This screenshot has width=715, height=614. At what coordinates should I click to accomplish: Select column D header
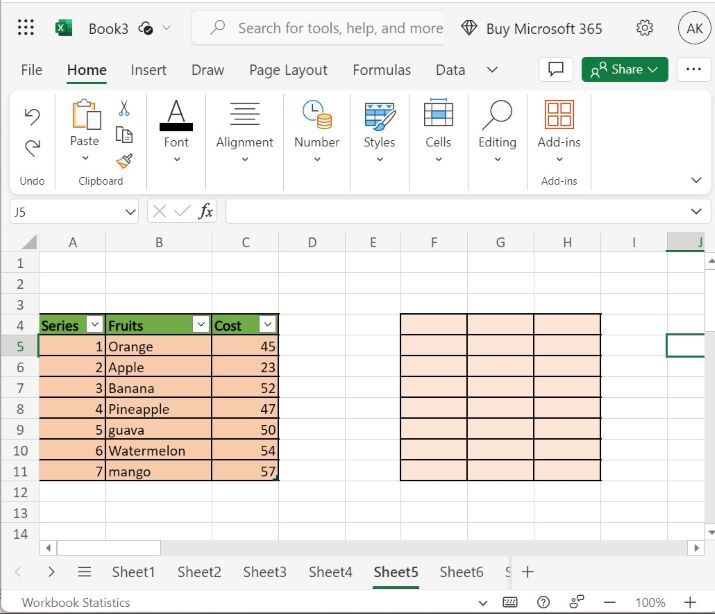click(x=312, y=242)
